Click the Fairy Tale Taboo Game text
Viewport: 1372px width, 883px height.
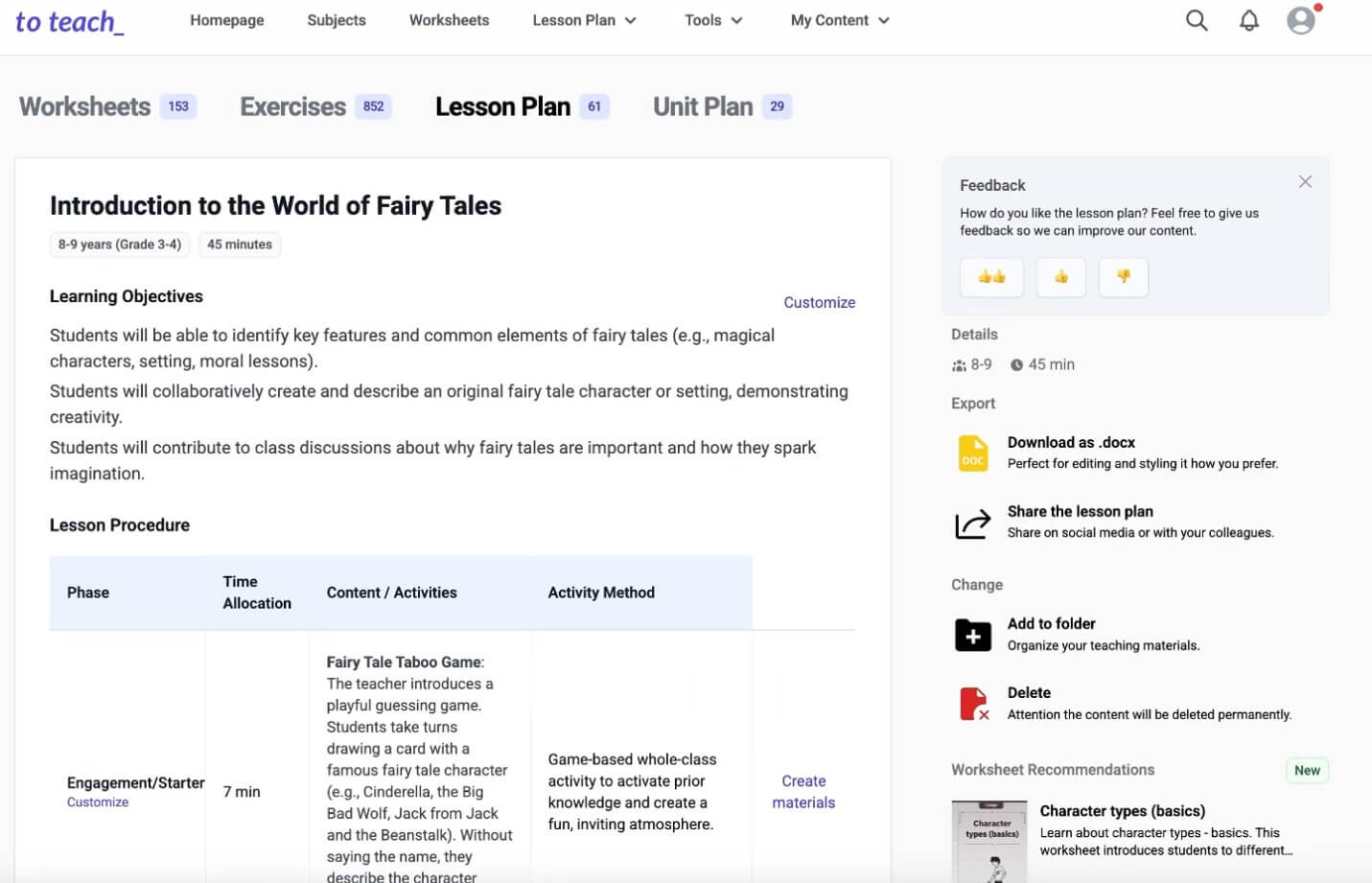pos(404,662)
